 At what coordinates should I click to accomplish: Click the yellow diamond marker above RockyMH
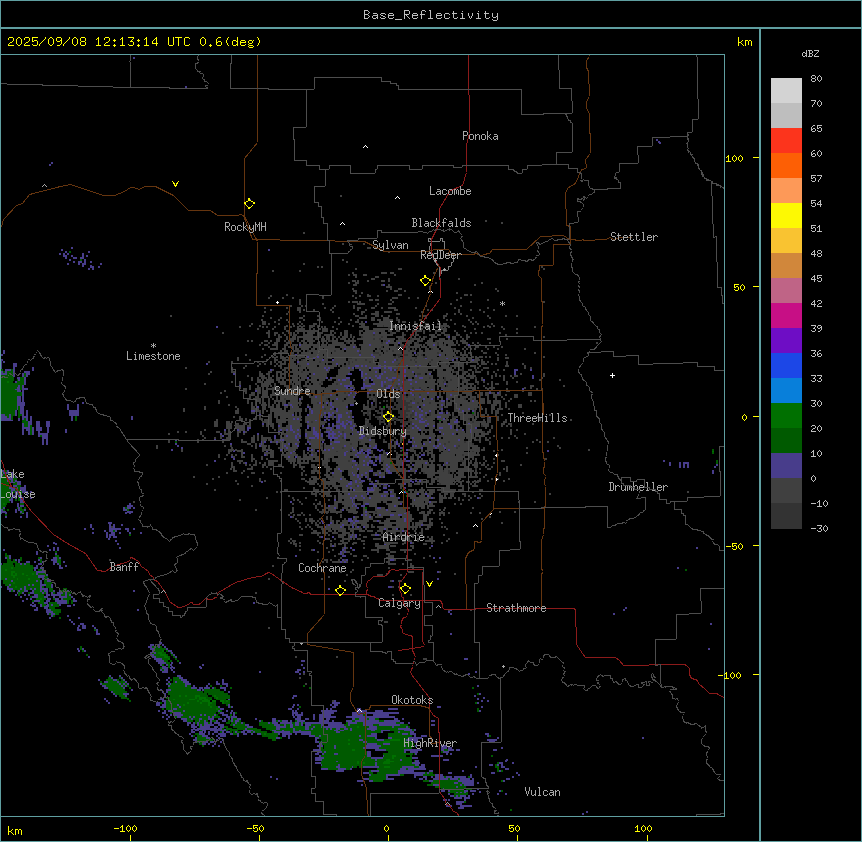[x=249, y=204]
